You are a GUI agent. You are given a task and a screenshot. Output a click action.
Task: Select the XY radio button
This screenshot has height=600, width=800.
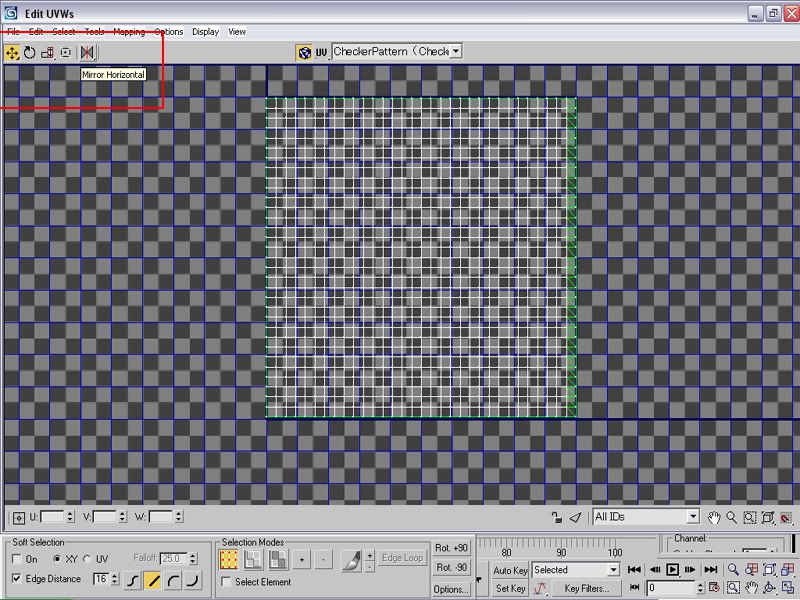(57, 559)
